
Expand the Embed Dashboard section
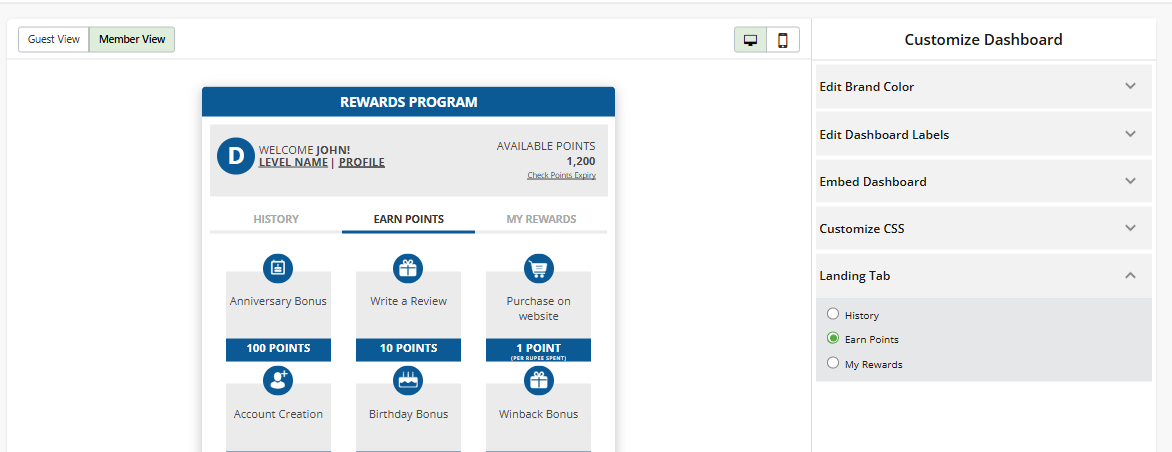click(984, 182)
